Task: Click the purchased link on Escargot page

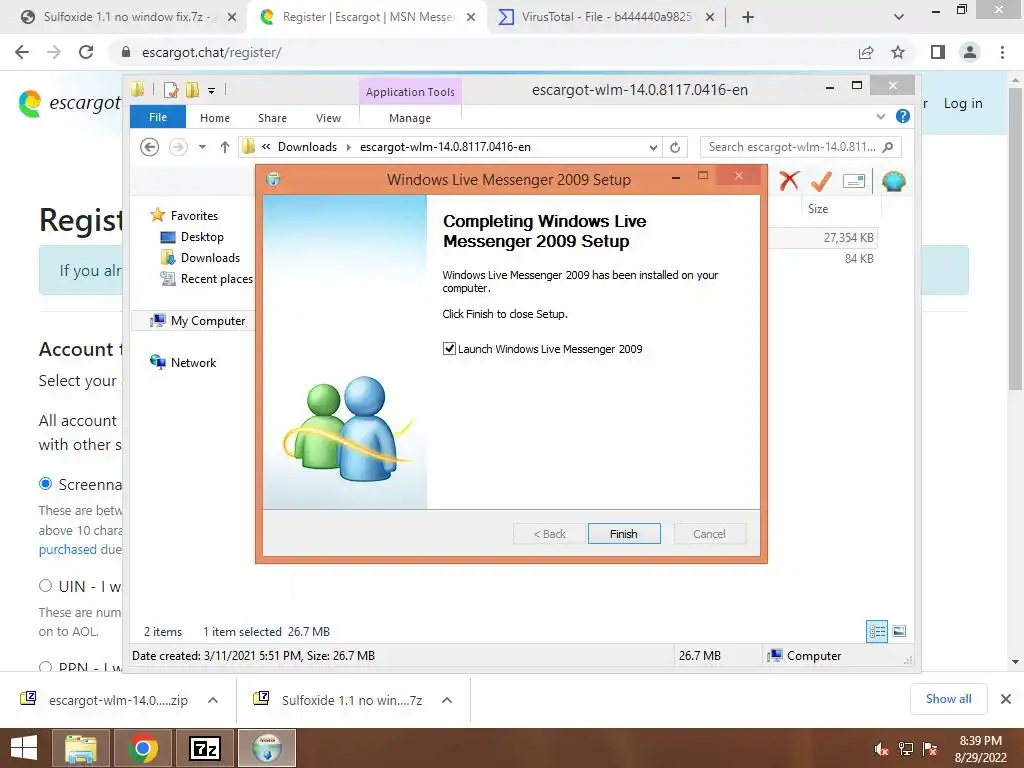Action: click(x=67, y=549)
